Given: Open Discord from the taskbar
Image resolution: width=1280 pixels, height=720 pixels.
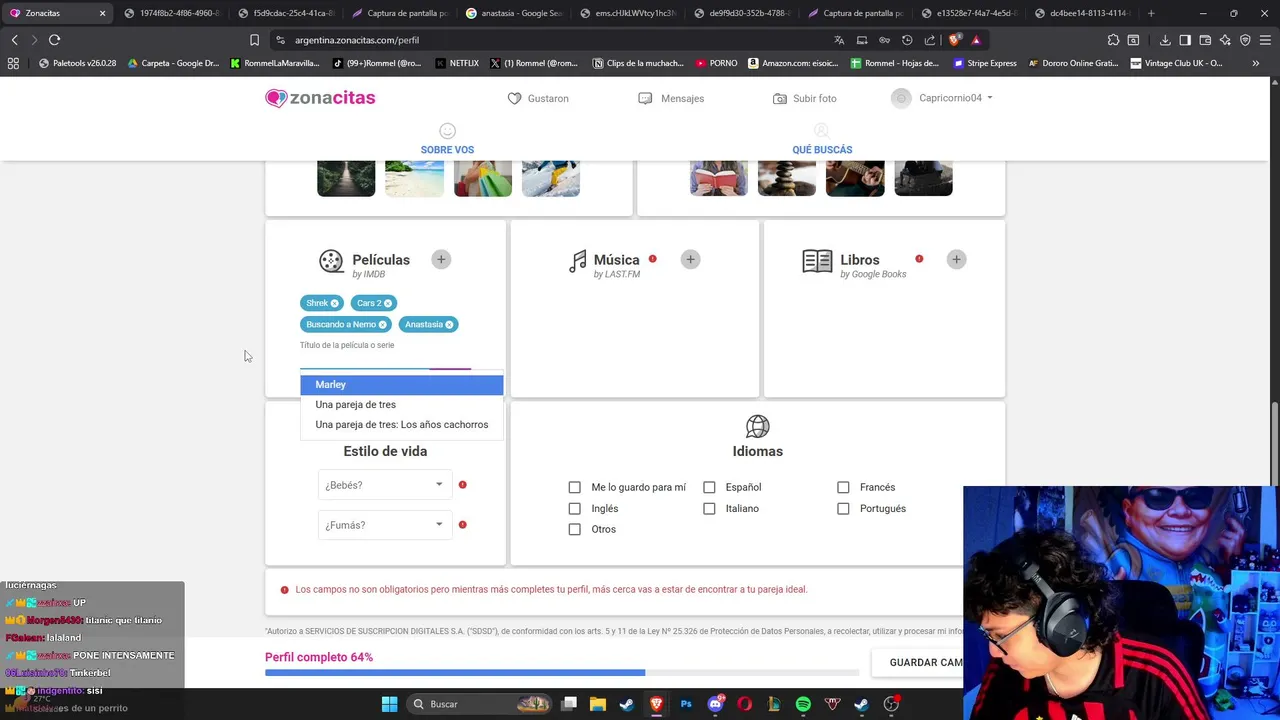Looking at the screenshot, I should [715, 704].
